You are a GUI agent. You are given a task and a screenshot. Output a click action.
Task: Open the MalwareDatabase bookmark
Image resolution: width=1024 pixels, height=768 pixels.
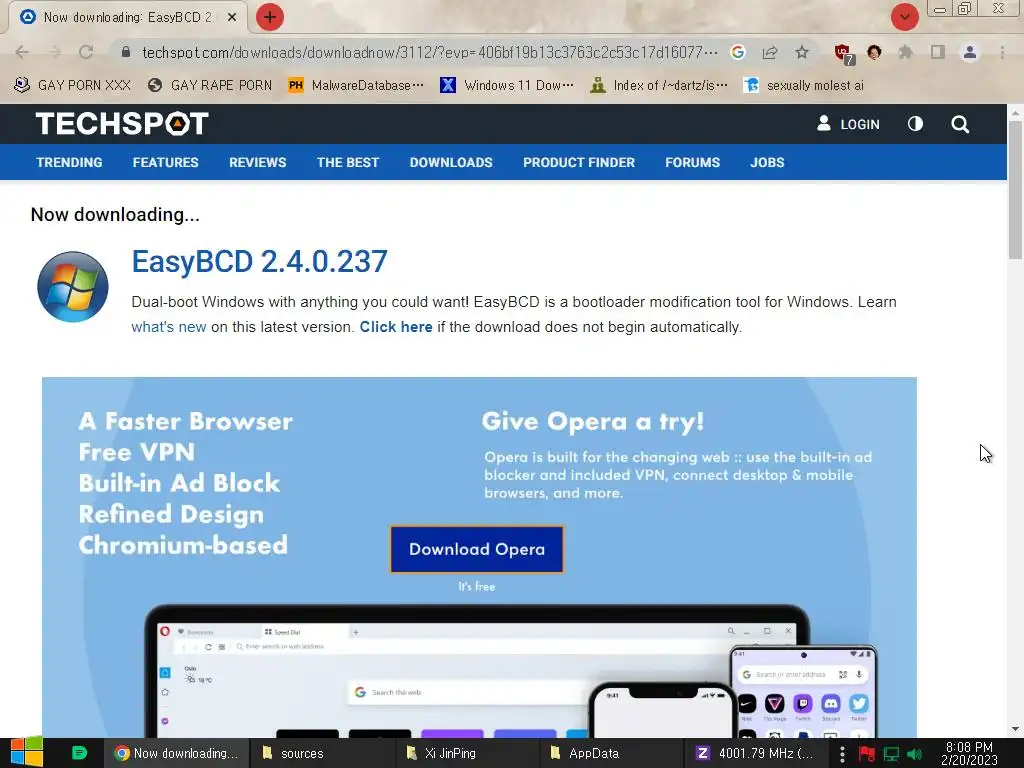coord(356,85)
